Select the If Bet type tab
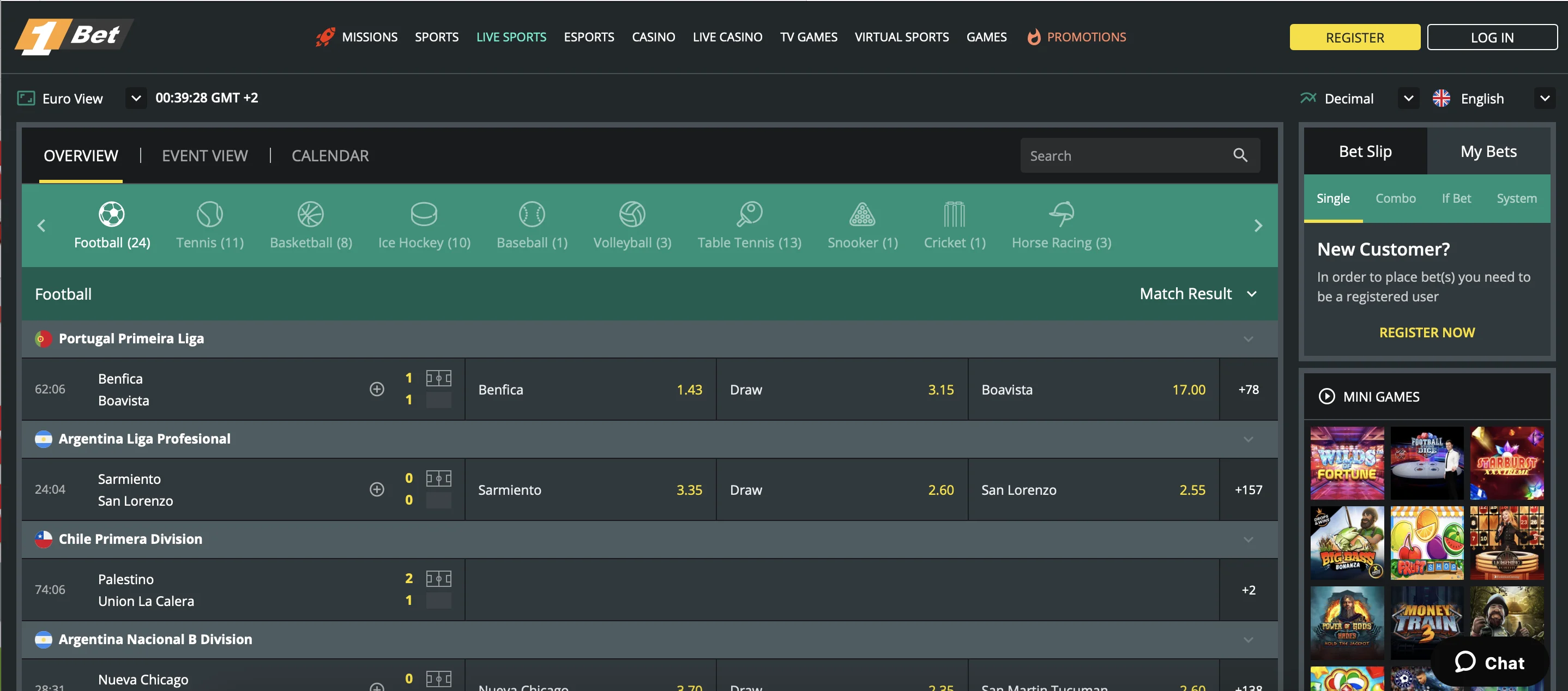This screenshot has width=1568, height=691. point(1456,198)
